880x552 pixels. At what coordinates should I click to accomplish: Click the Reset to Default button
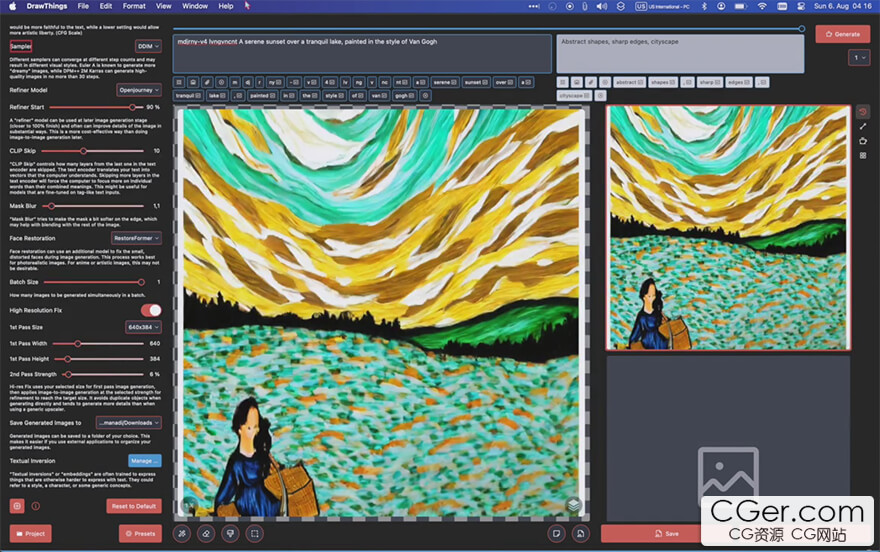pyautogui.click(x=134, y=506)
